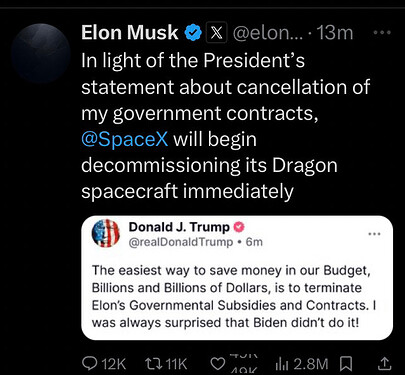
Task: Open the truncated @elon... handle
Action: pos(268,33)
